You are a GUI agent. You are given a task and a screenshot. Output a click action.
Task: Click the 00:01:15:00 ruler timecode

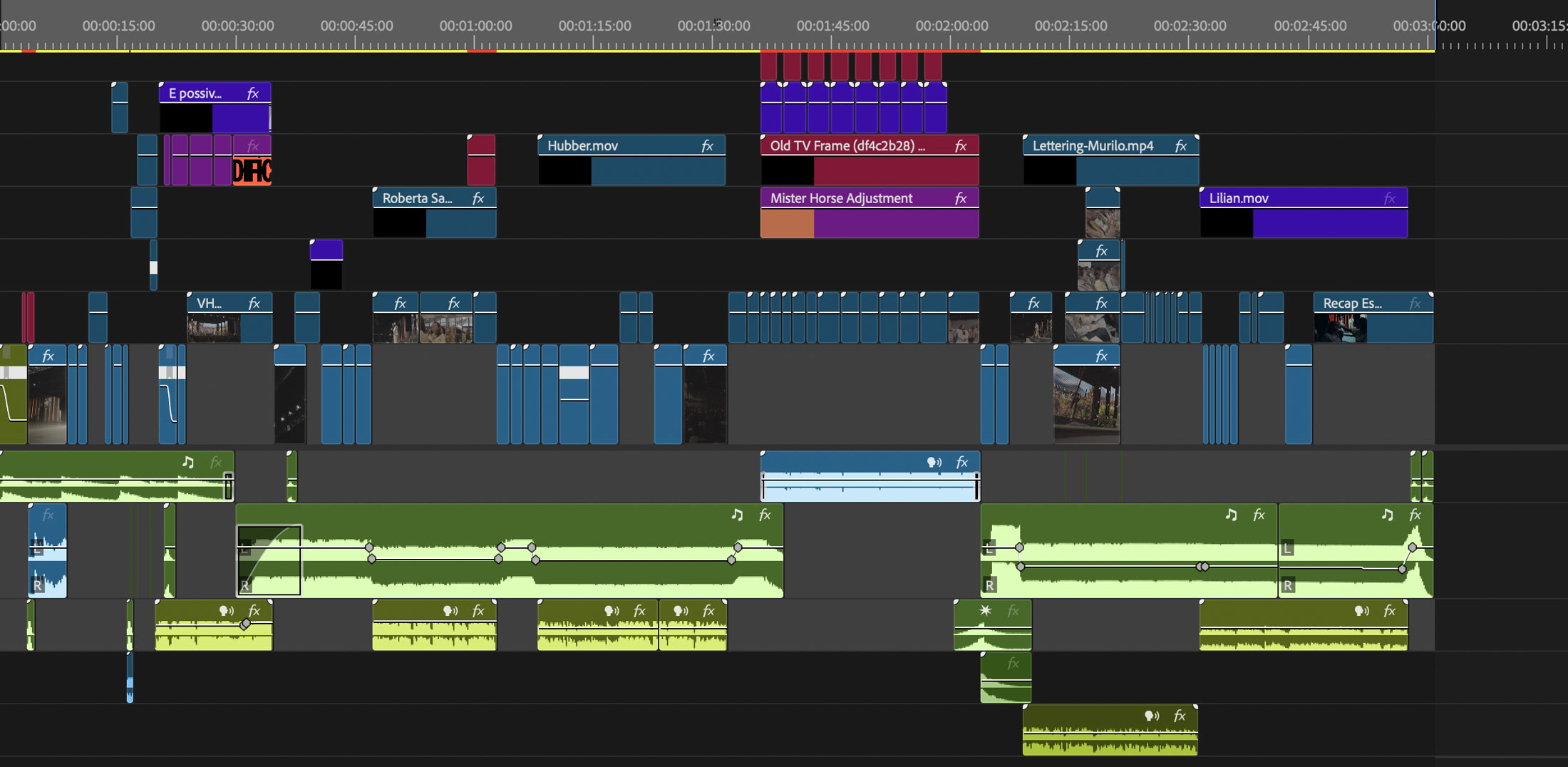[x=595, y=26]
